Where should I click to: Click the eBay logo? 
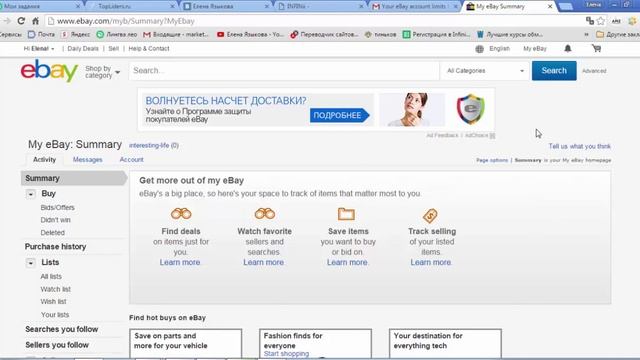[49, 71]
